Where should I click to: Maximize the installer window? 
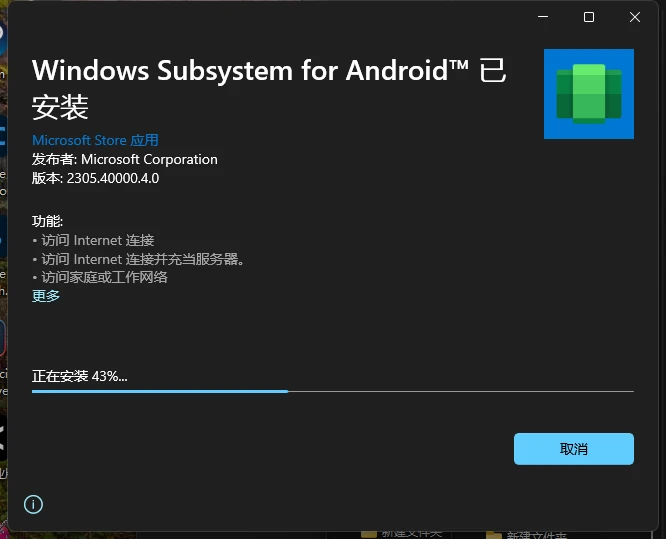coord(589,17)
